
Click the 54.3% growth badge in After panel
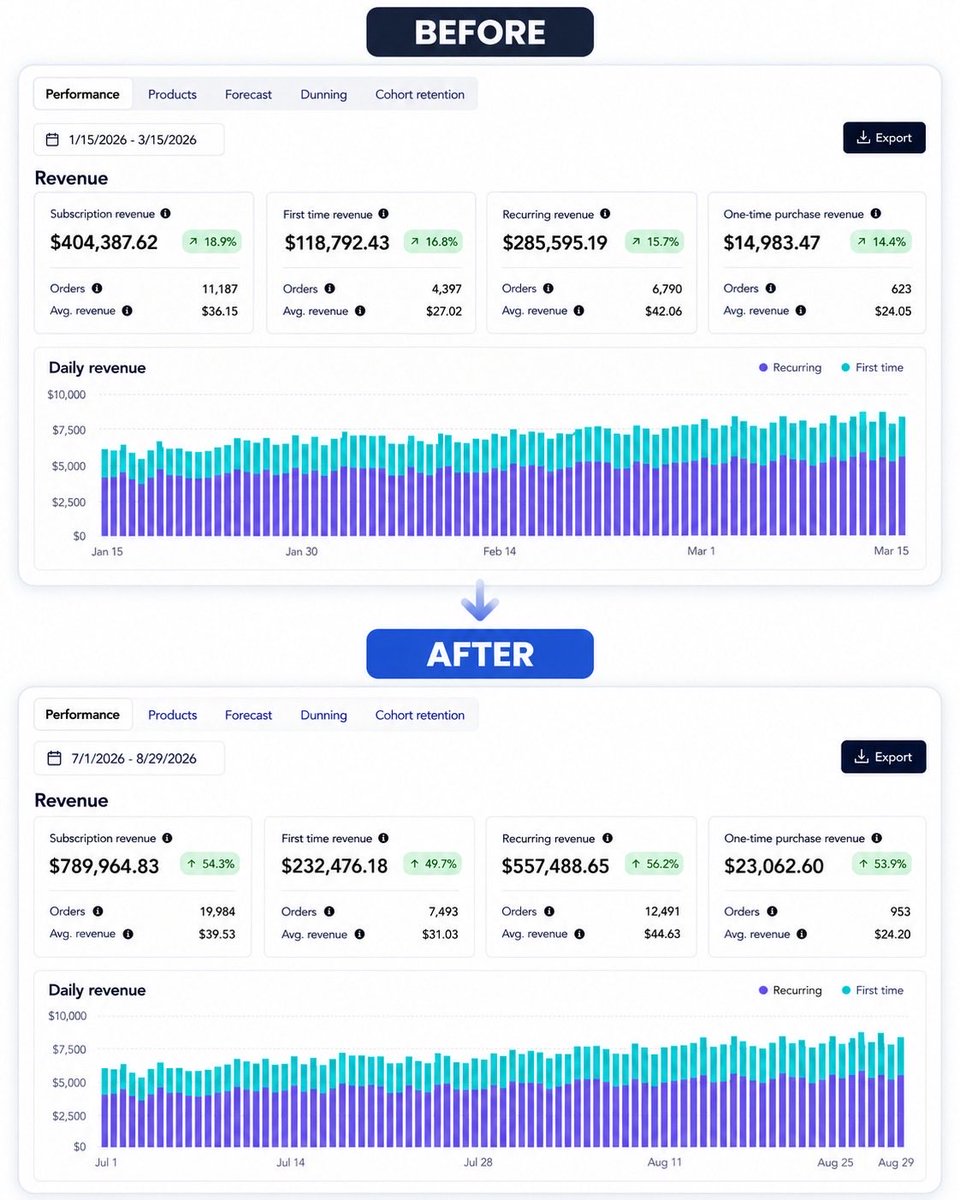pyautogui.click(x=210, y=864)
